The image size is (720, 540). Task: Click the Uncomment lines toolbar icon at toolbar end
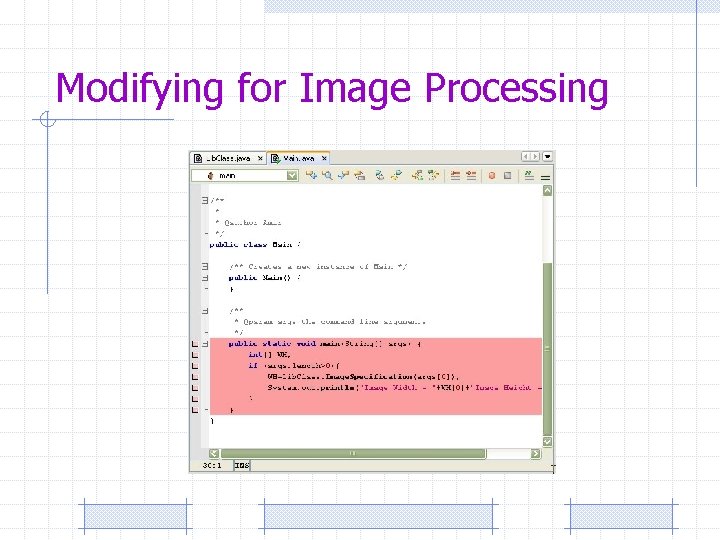[x=546, y=177]
